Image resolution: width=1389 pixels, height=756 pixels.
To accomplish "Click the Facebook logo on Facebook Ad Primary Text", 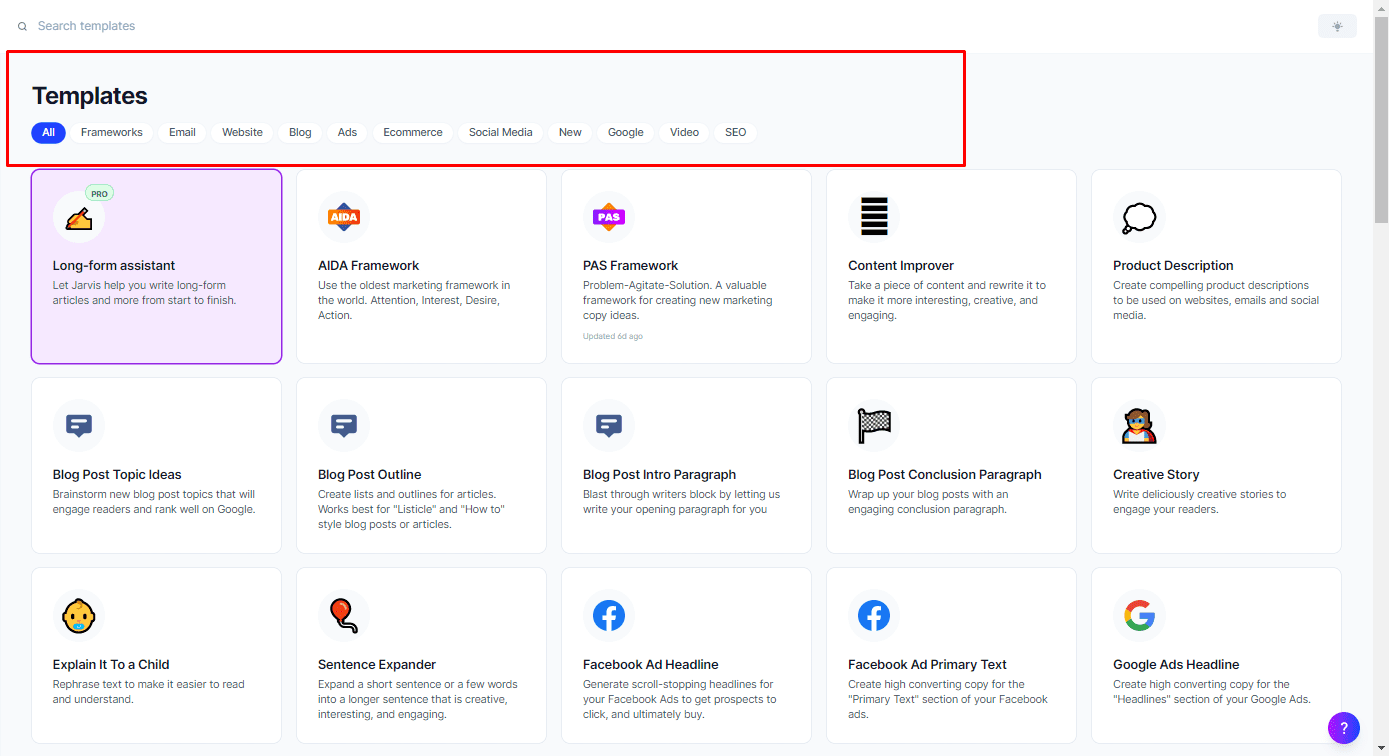I will pyautogui.click(x=874, y=616).
